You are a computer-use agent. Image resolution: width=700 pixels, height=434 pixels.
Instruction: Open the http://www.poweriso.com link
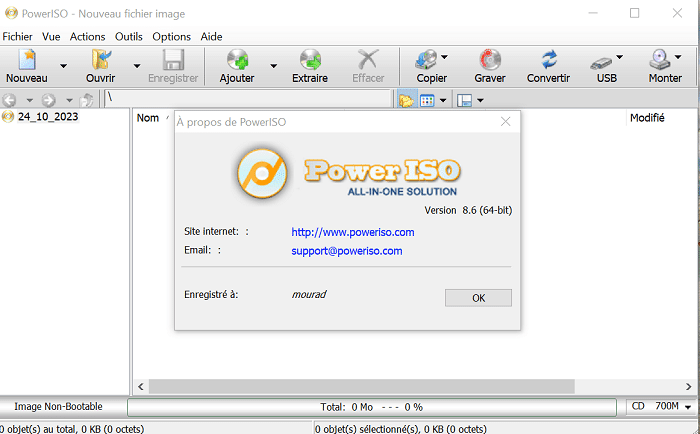click(353, 232)
